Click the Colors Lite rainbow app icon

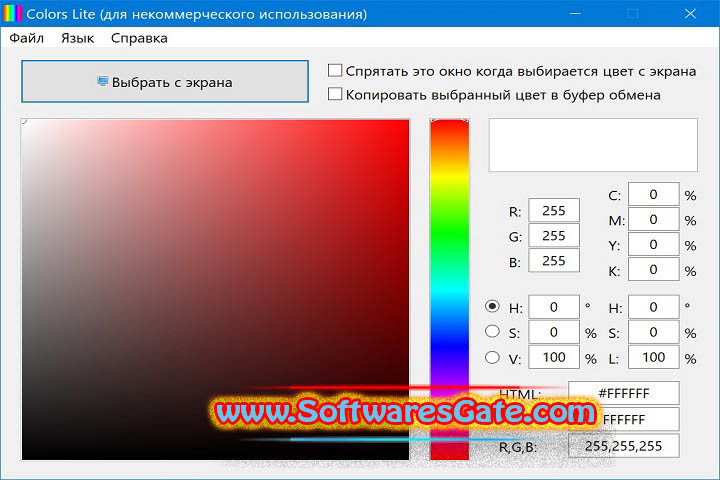[12, 13]
